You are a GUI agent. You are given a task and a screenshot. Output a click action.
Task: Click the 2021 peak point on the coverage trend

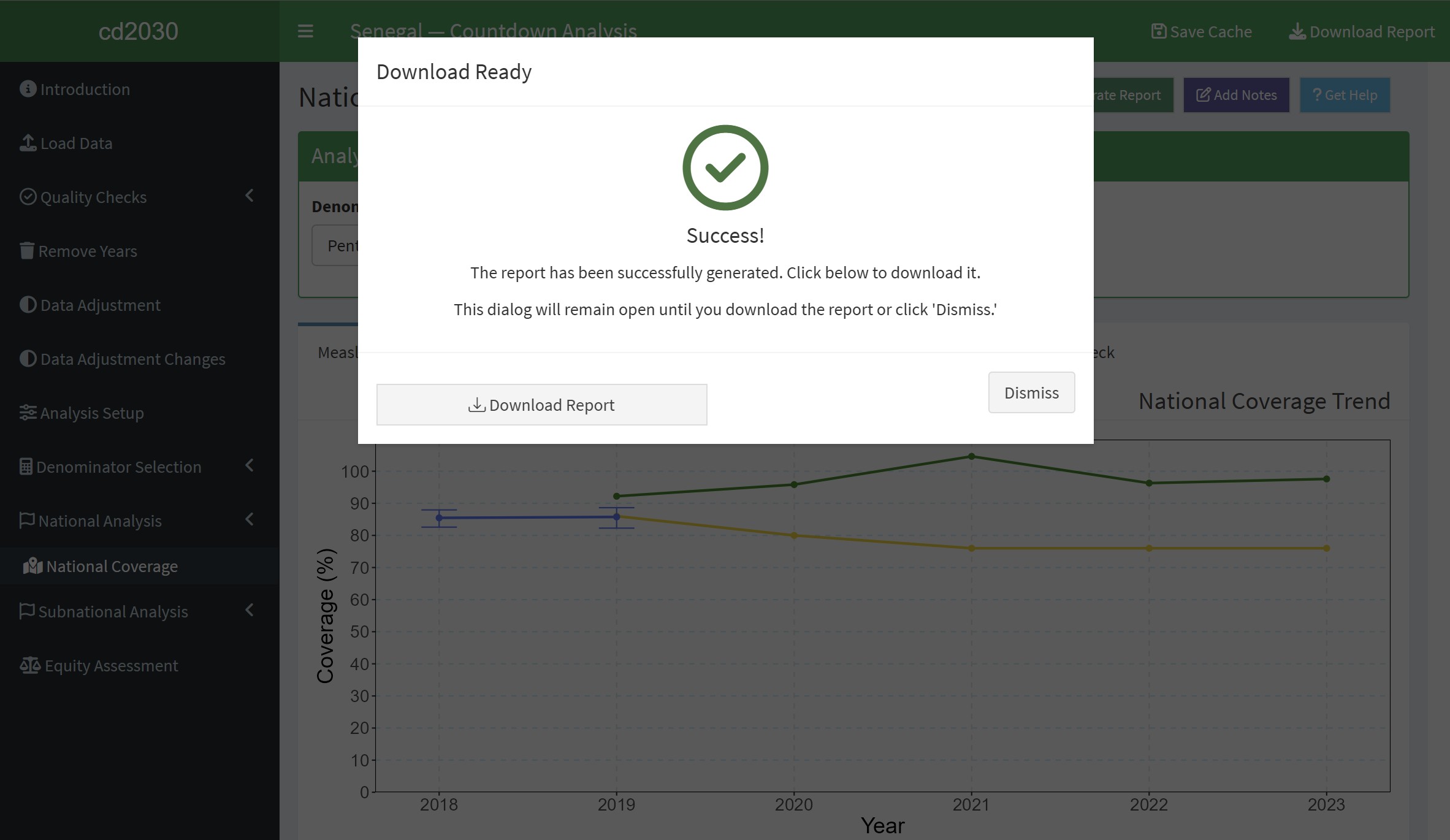(972, 456)
